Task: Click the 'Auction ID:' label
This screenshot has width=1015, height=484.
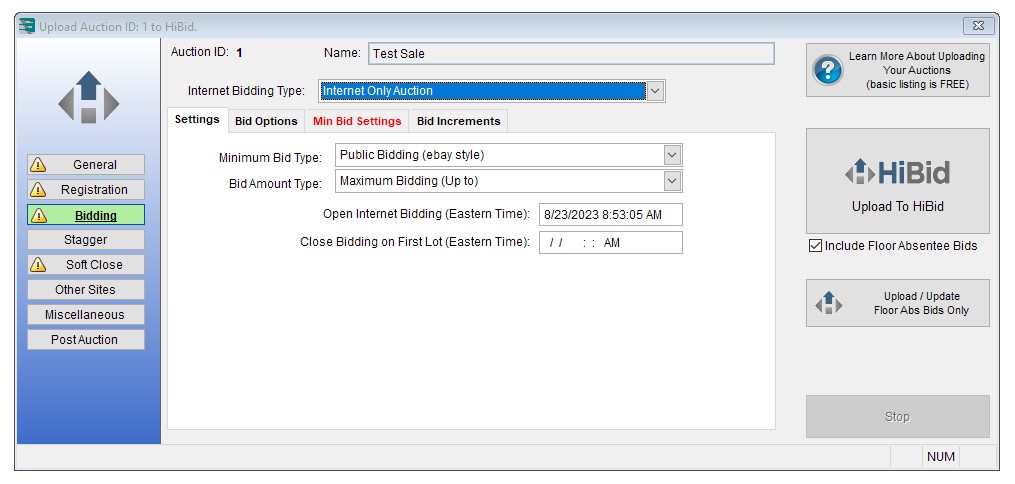Action: (200, 52)
